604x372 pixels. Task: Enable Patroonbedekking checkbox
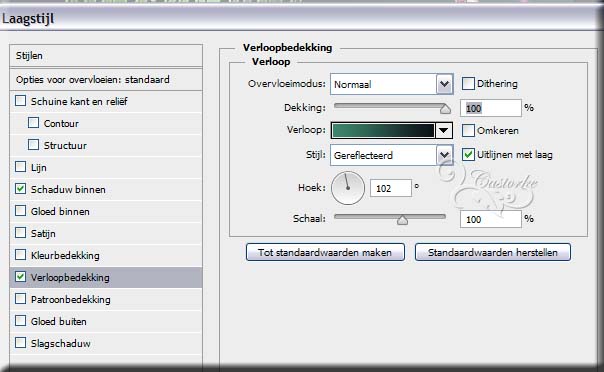[20, 298]
